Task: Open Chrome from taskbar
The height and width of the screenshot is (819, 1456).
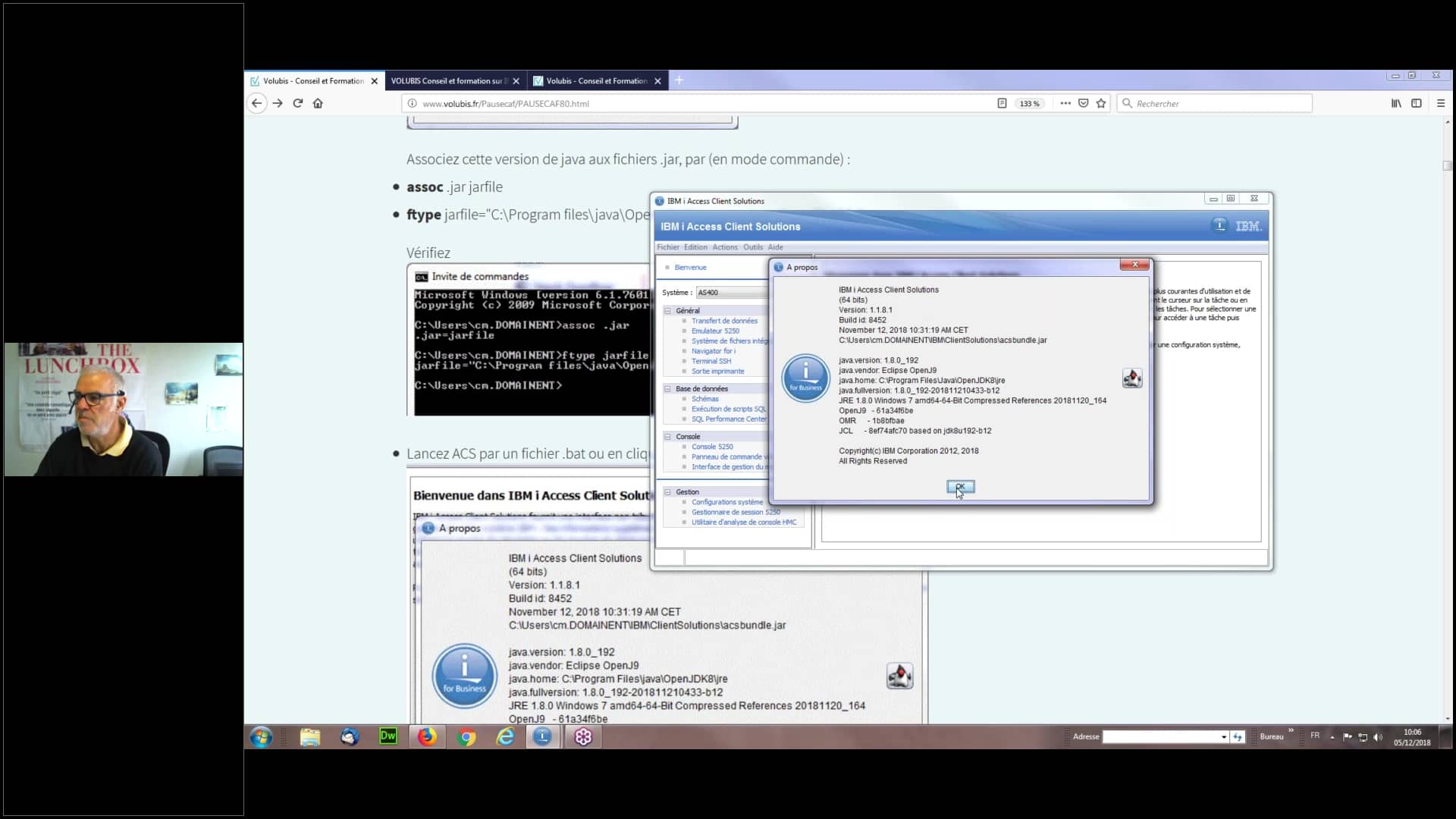Action: pyautogui.click(x=467, y=736)
